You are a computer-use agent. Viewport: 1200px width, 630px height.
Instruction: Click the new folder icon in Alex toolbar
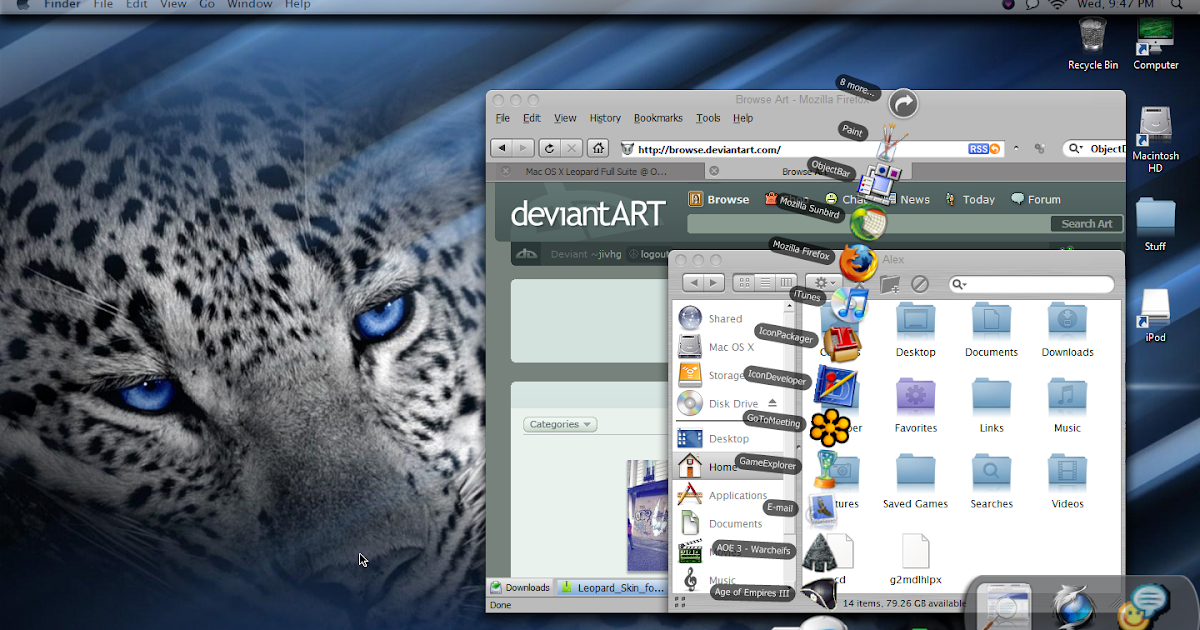(889, 284)
